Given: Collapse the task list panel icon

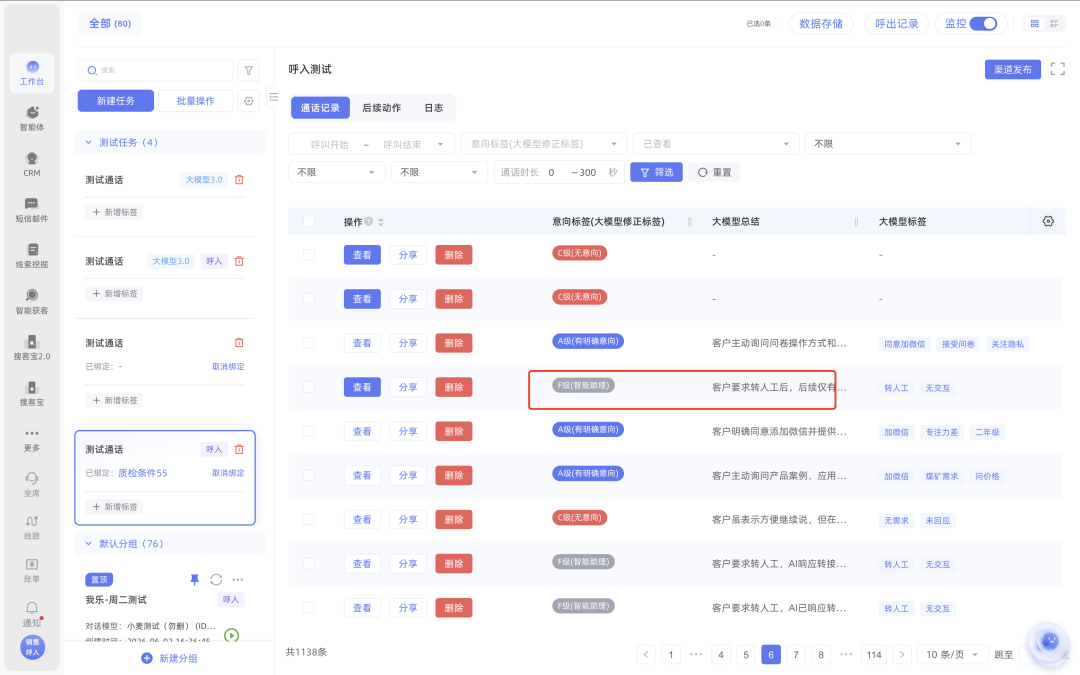Looking at the screenshot, I should coord(273,97).
